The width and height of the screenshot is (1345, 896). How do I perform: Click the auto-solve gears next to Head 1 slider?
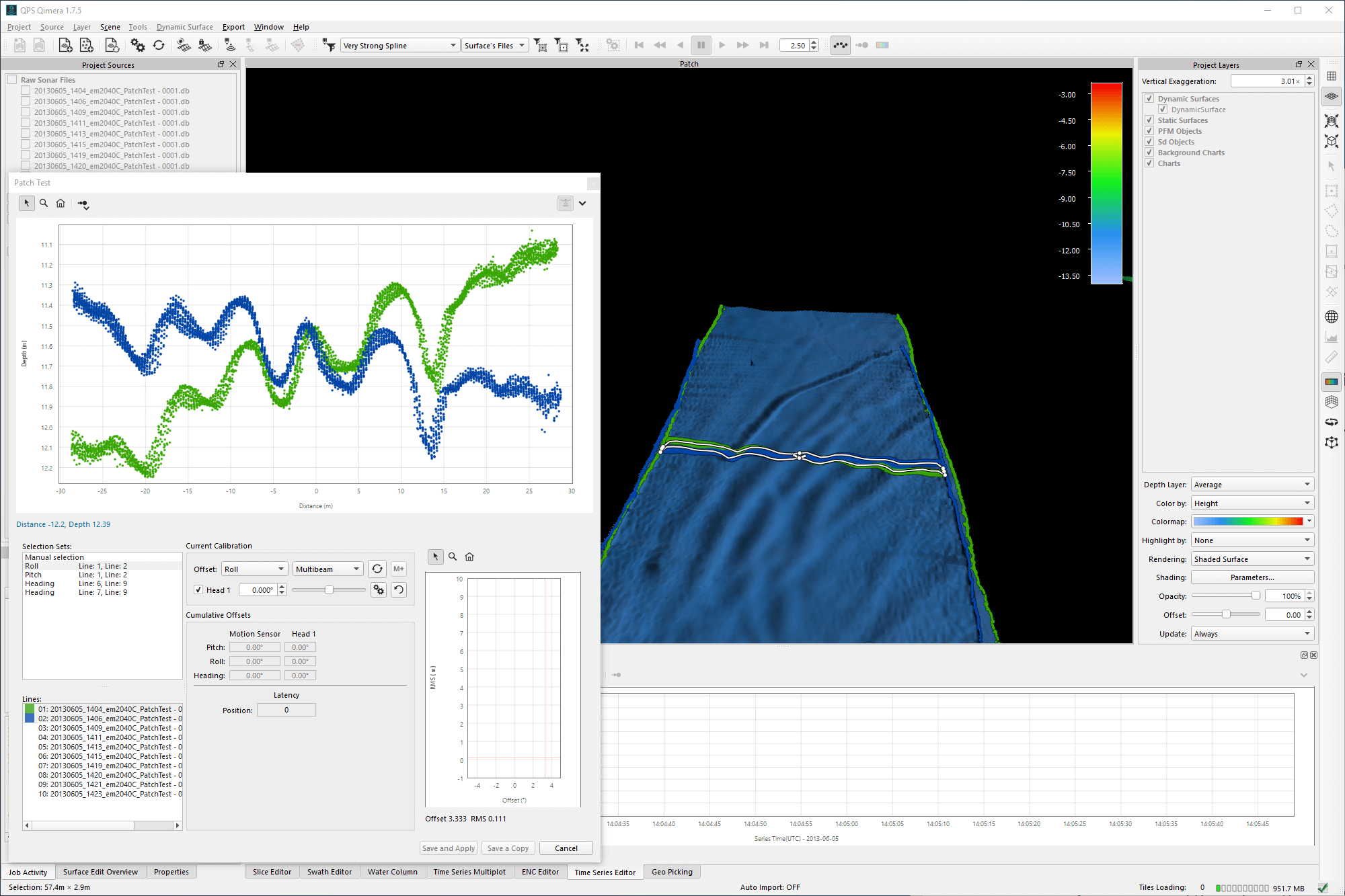click(x=379, y=589)
